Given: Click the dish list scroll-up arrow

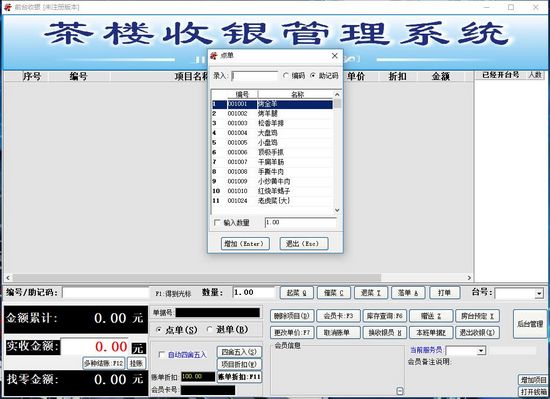Looking at the screenshot, I should tap(337, 94).
